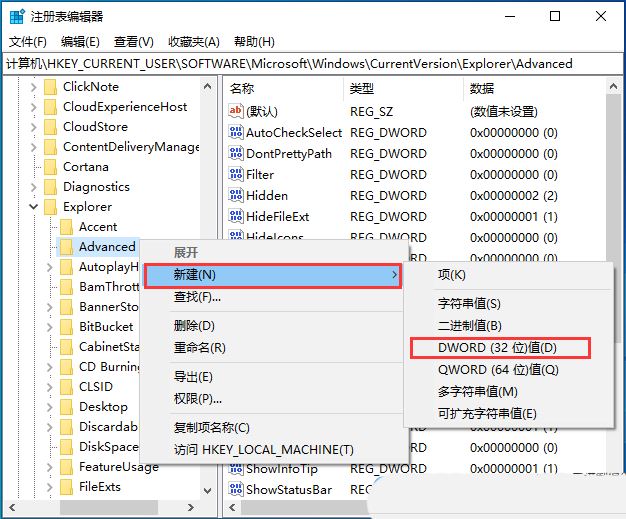Click the Desktop folder icon

coord(66,406)
